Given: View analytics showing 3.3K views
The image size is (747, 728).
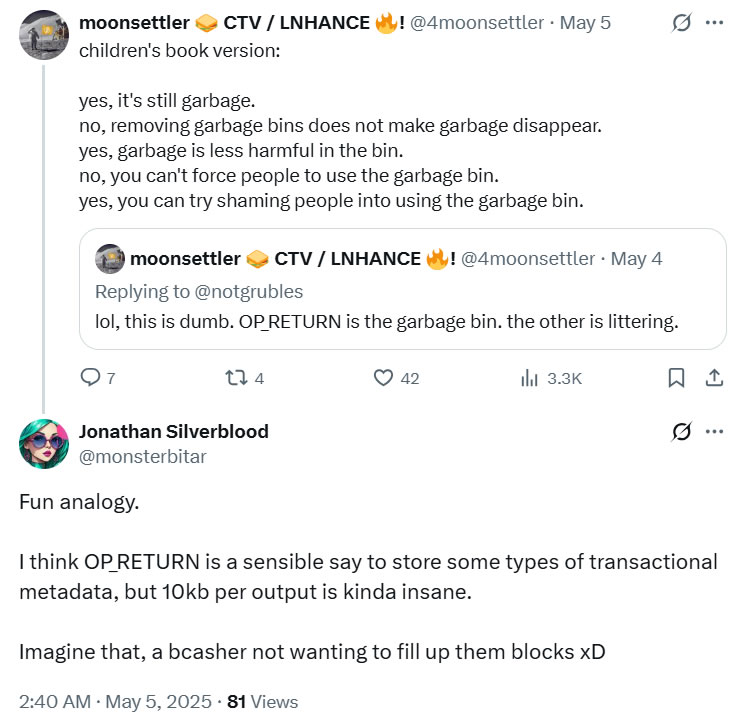Looking at the screenshot, I should click(x=530, y=378).
